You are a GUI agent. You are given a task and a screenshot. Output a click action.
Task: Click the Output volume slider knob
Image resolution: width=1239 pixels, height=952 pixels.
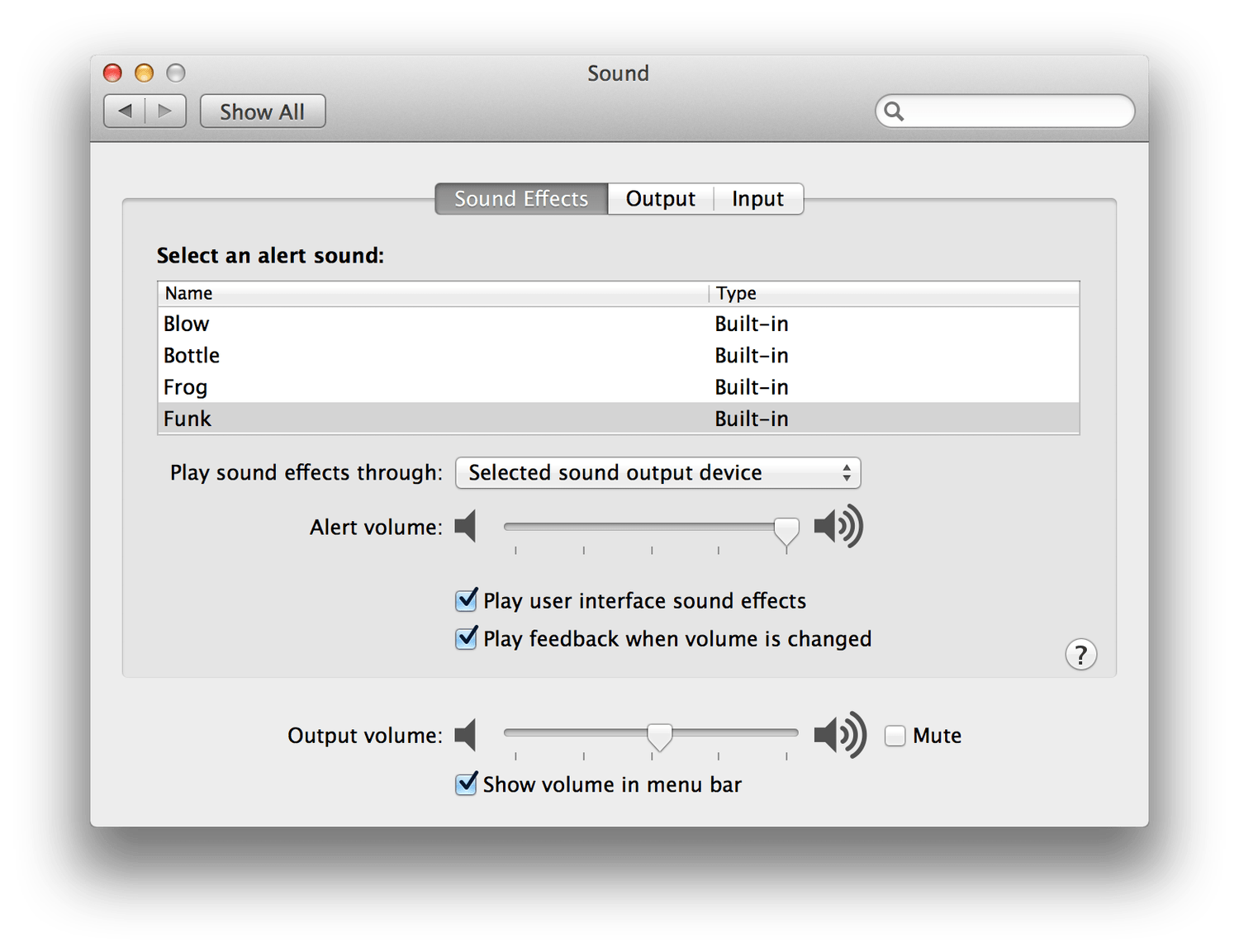click(659, 736)
